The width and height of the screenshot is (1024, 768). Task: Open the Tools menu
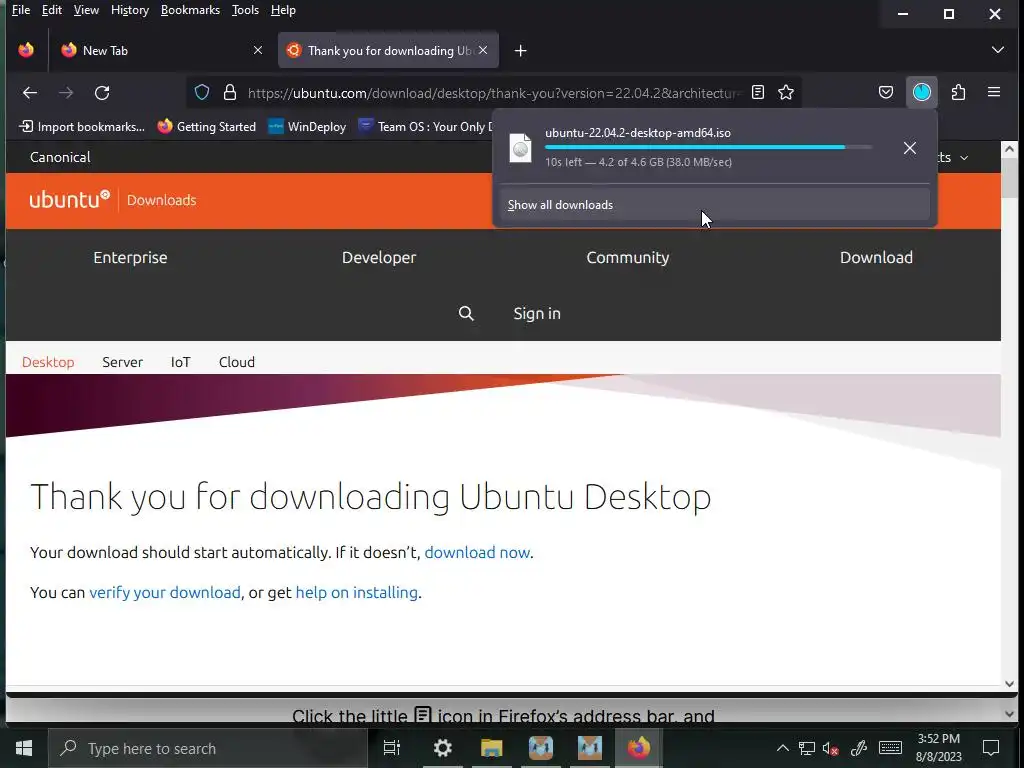coord(245,10)
